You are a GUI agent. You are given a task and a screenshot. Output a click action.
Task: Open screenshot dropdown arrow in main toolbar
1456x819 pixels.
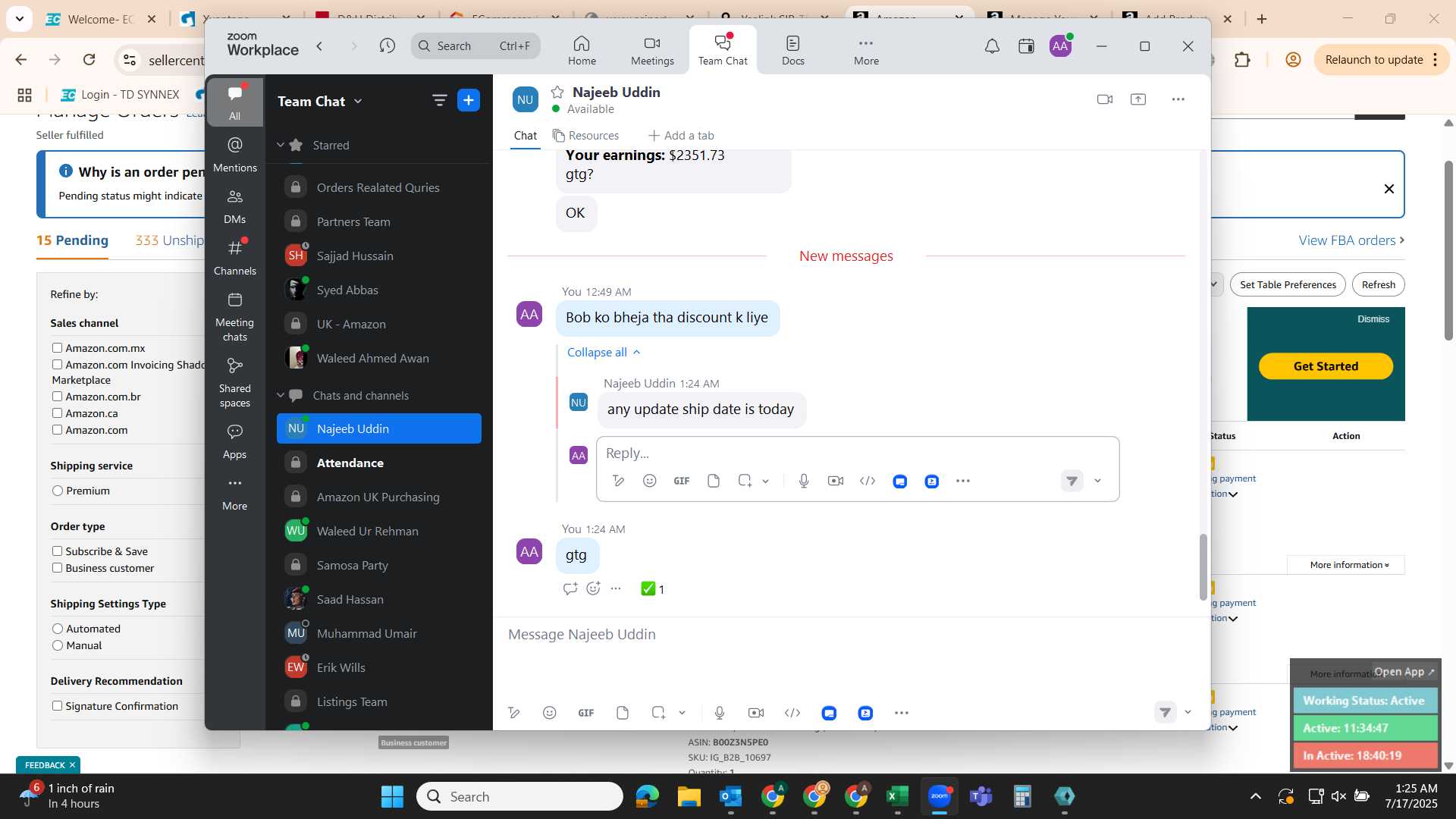(682, 713)
